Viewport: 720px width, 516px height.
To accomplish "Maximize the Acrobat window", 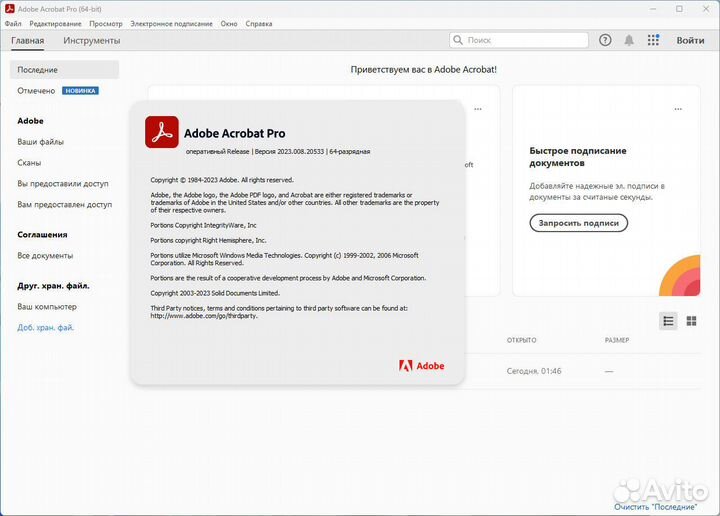I will click(679, 9).
